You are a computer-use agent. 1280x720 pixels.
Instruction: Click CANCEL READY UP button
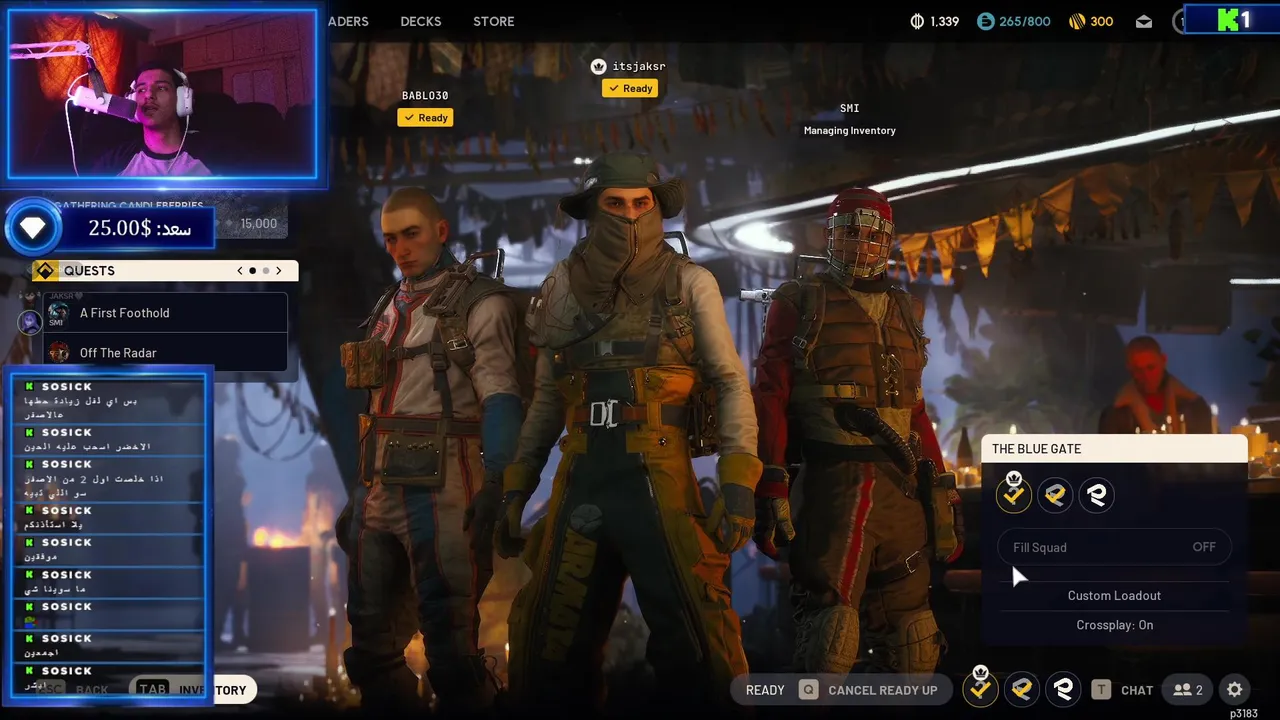tap(883, 690)
